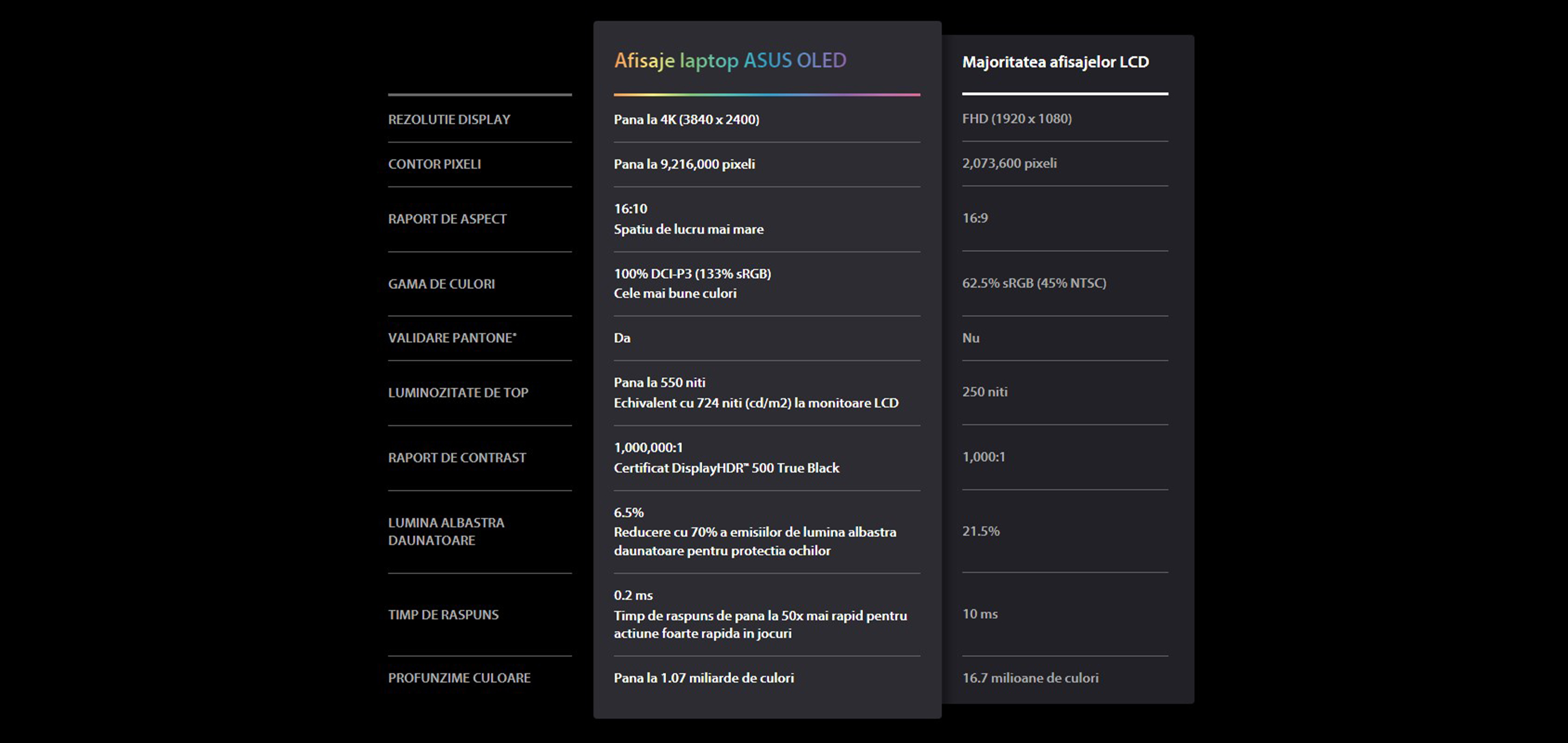Click the 'Da' Pantone value
1568x743 pixels.
(622, 337)
